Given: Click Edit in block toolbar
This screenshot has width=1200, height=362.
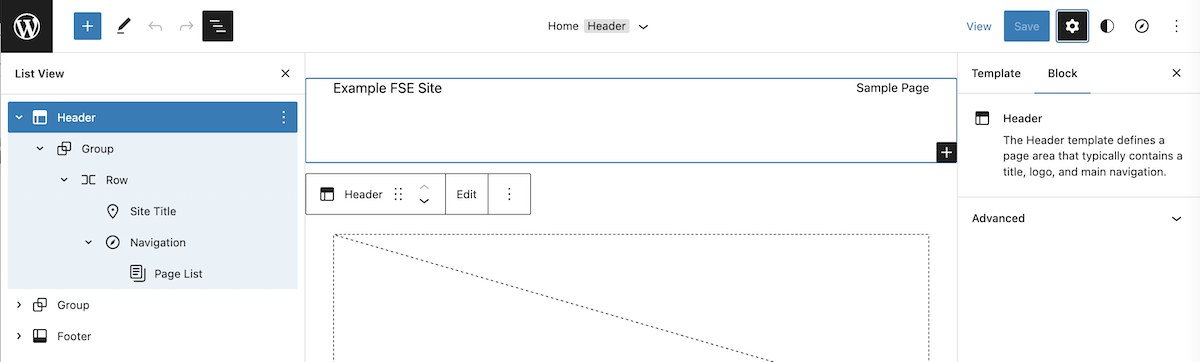Looking at the screenshot, I should [467, 194].
